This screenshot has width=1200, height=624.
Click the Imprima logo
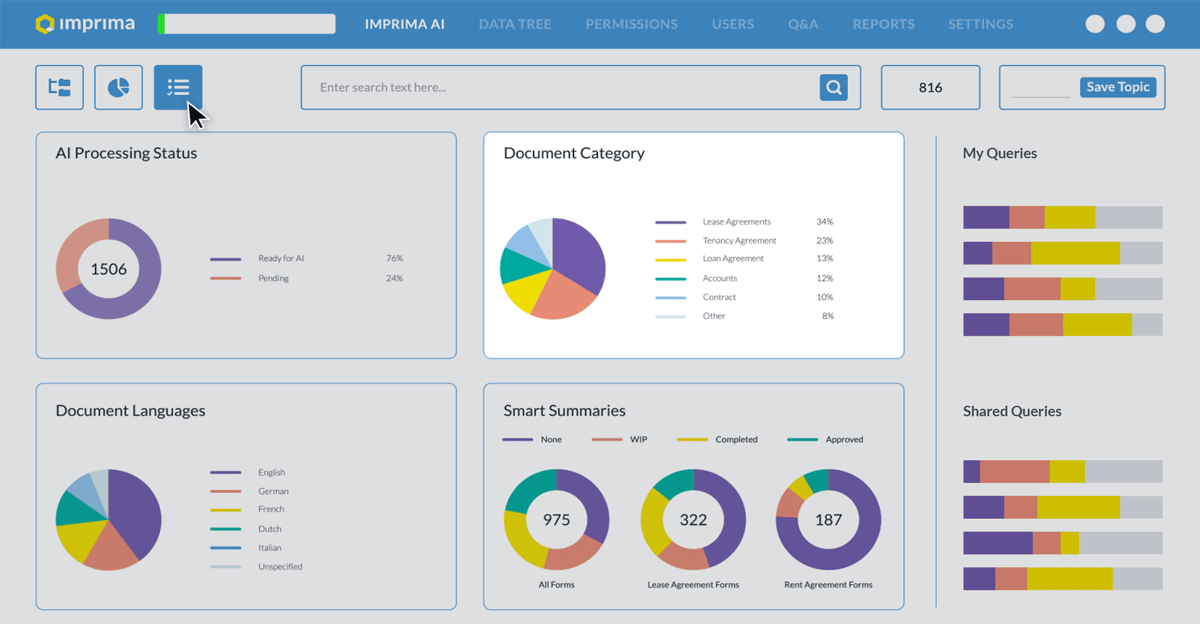click(88, 24)
